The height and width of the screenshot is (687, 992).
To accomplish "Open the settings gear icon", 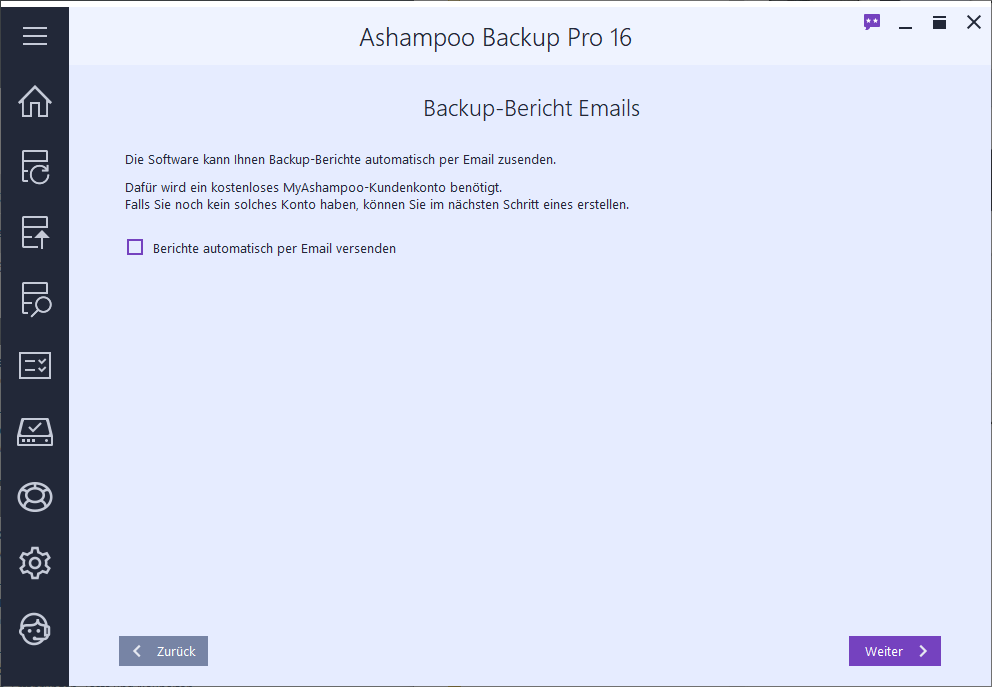I will [35, 563].
